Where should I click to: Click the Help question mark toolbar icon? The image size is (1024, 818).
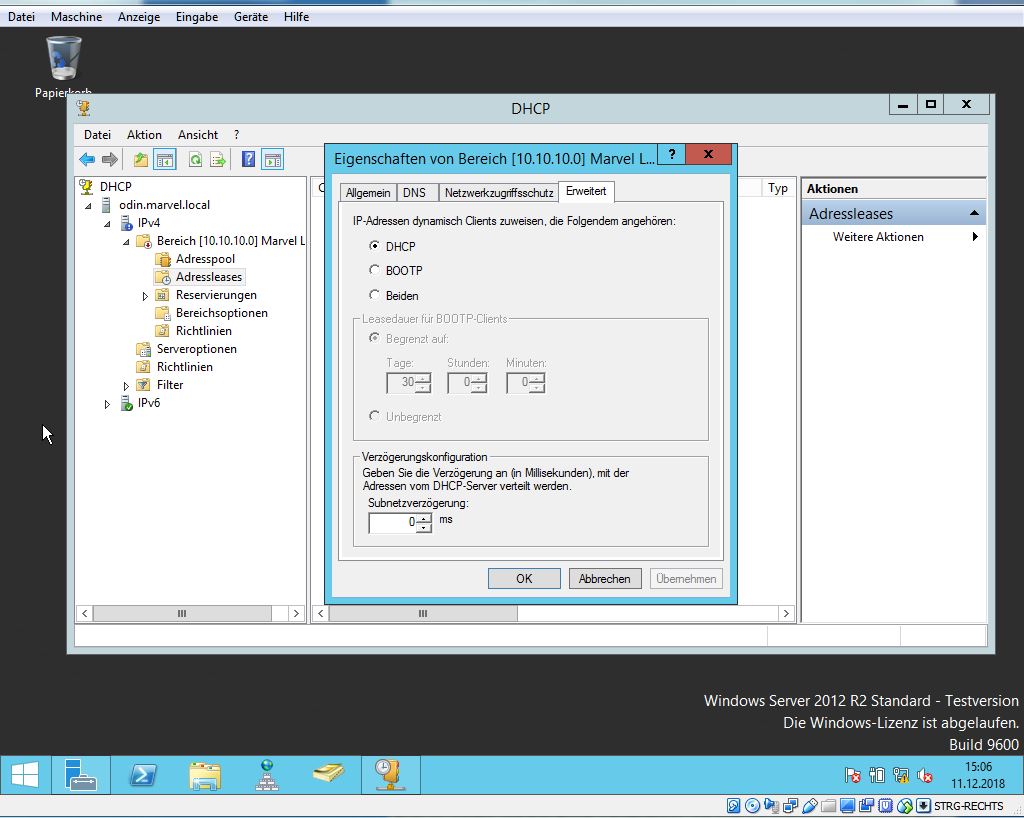(248, 159)
